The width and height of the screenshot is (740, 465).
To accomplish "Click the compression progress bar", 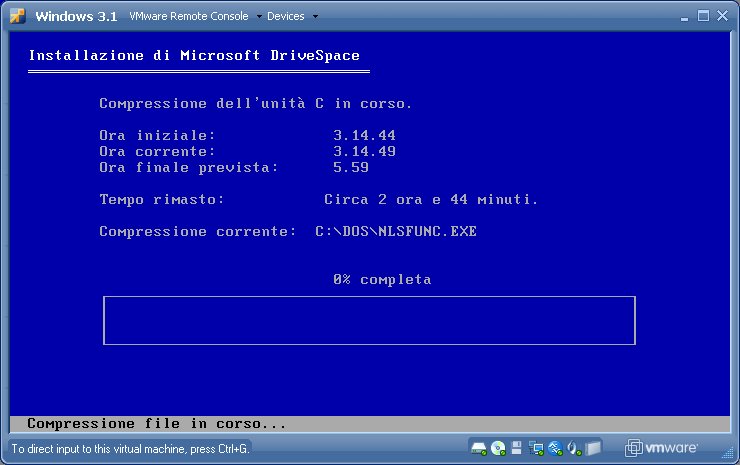I will pyautogui.click(x=369, y=320).
